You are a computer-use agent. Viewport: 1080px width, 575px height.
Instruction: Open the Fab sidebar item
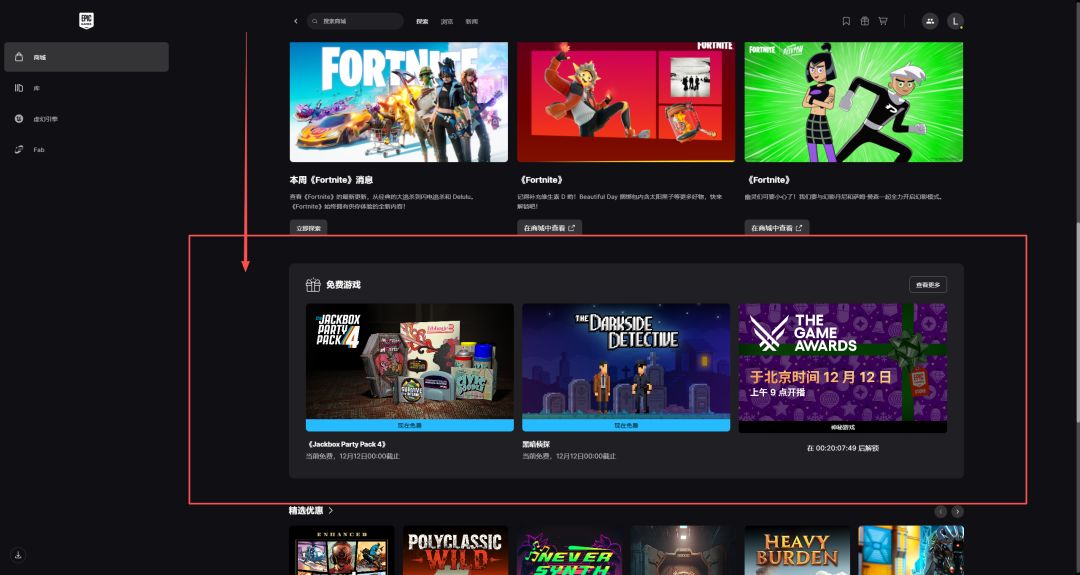[86, 149]
